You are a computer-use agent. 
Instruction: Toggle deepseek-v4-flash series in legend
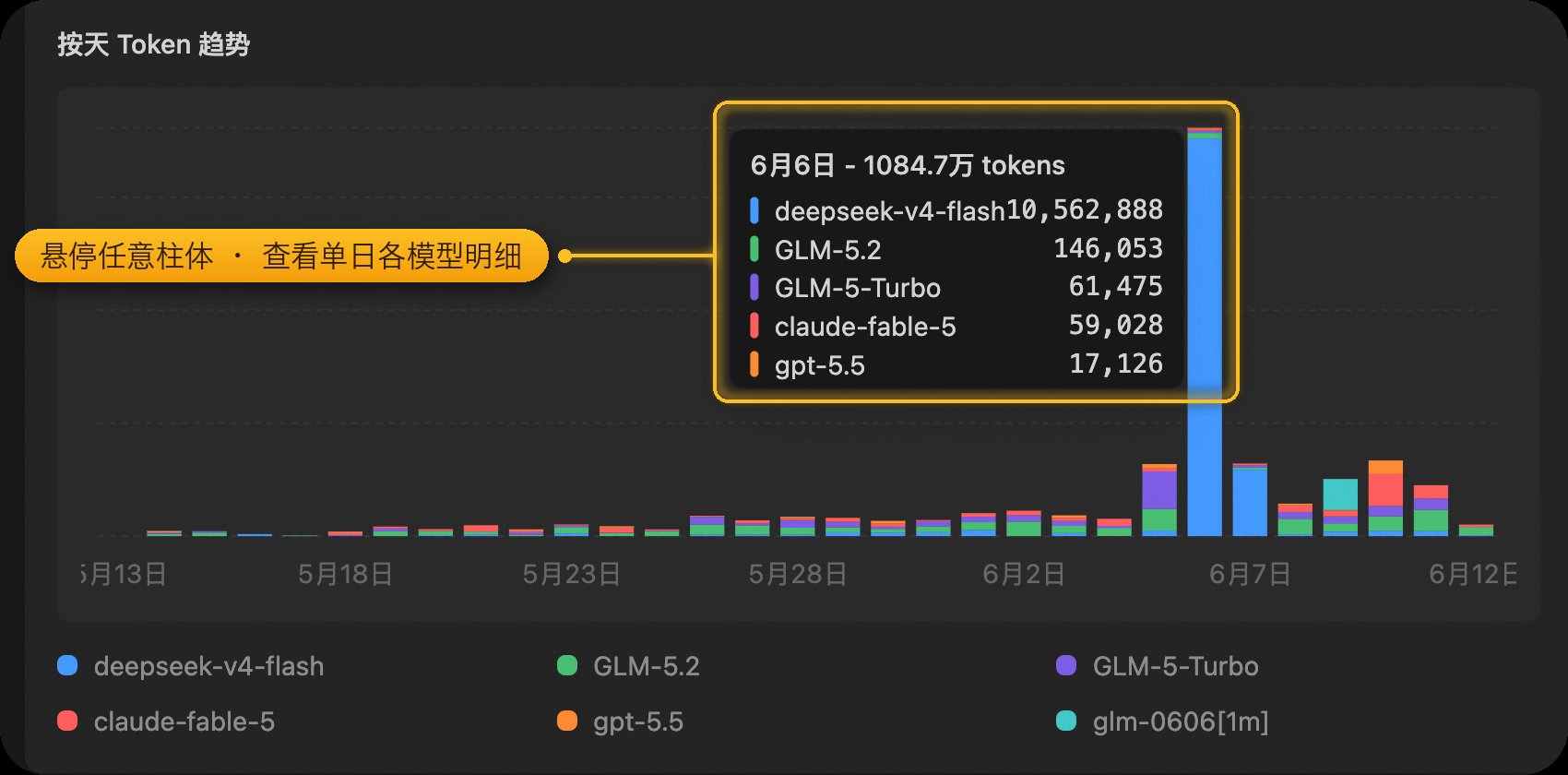pos(191,666)
